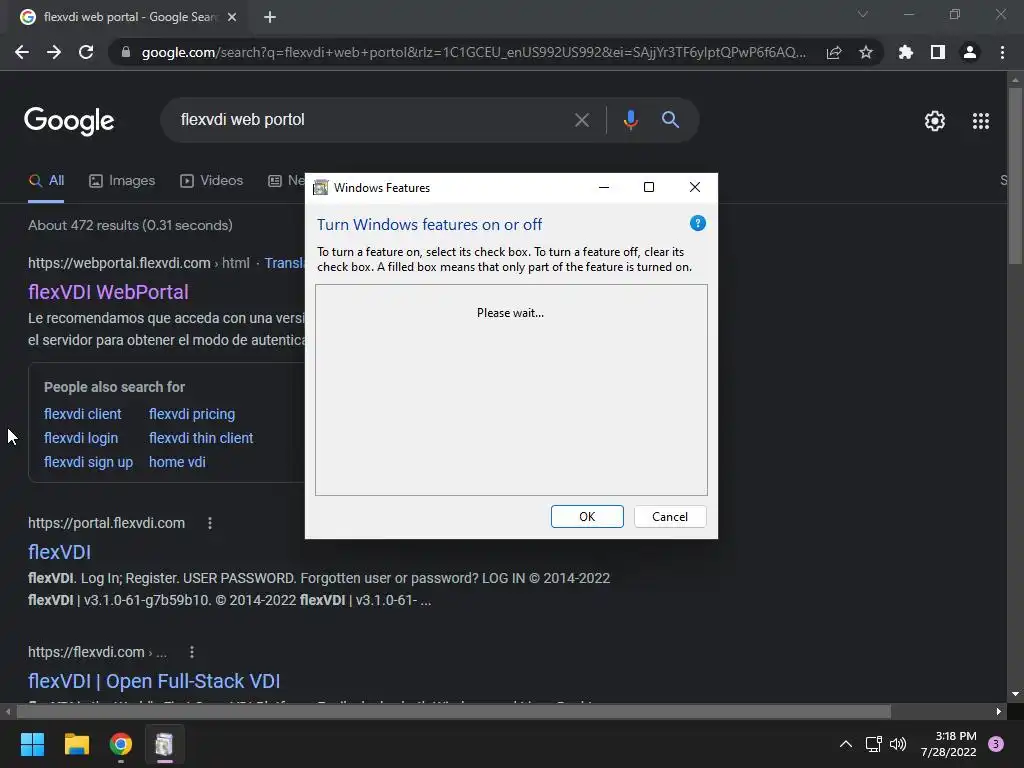Click the horizontal page scrollbar thumb
This screenshot has width=1024, height=768.
[x=453, y=711]
